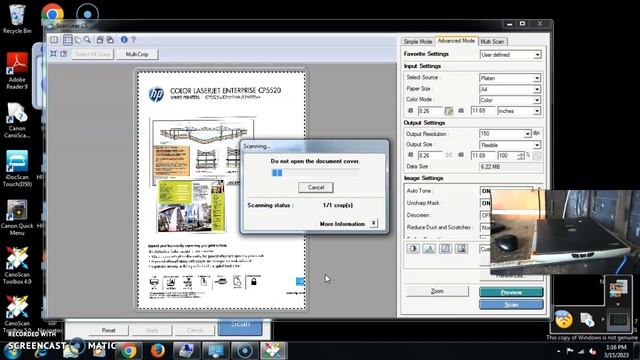Click the scanning progress bar
640x360 pixels.
pos(316,173)
